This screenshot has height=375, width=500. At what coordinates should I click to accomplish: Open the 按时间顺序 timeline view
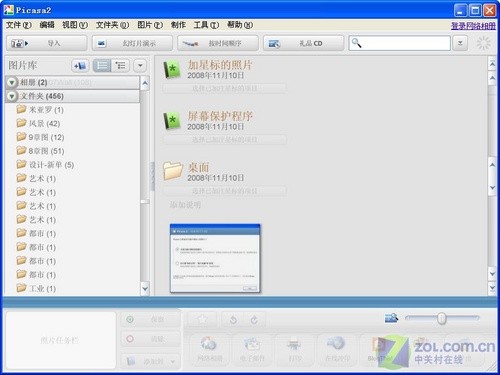tap(218, 43)
